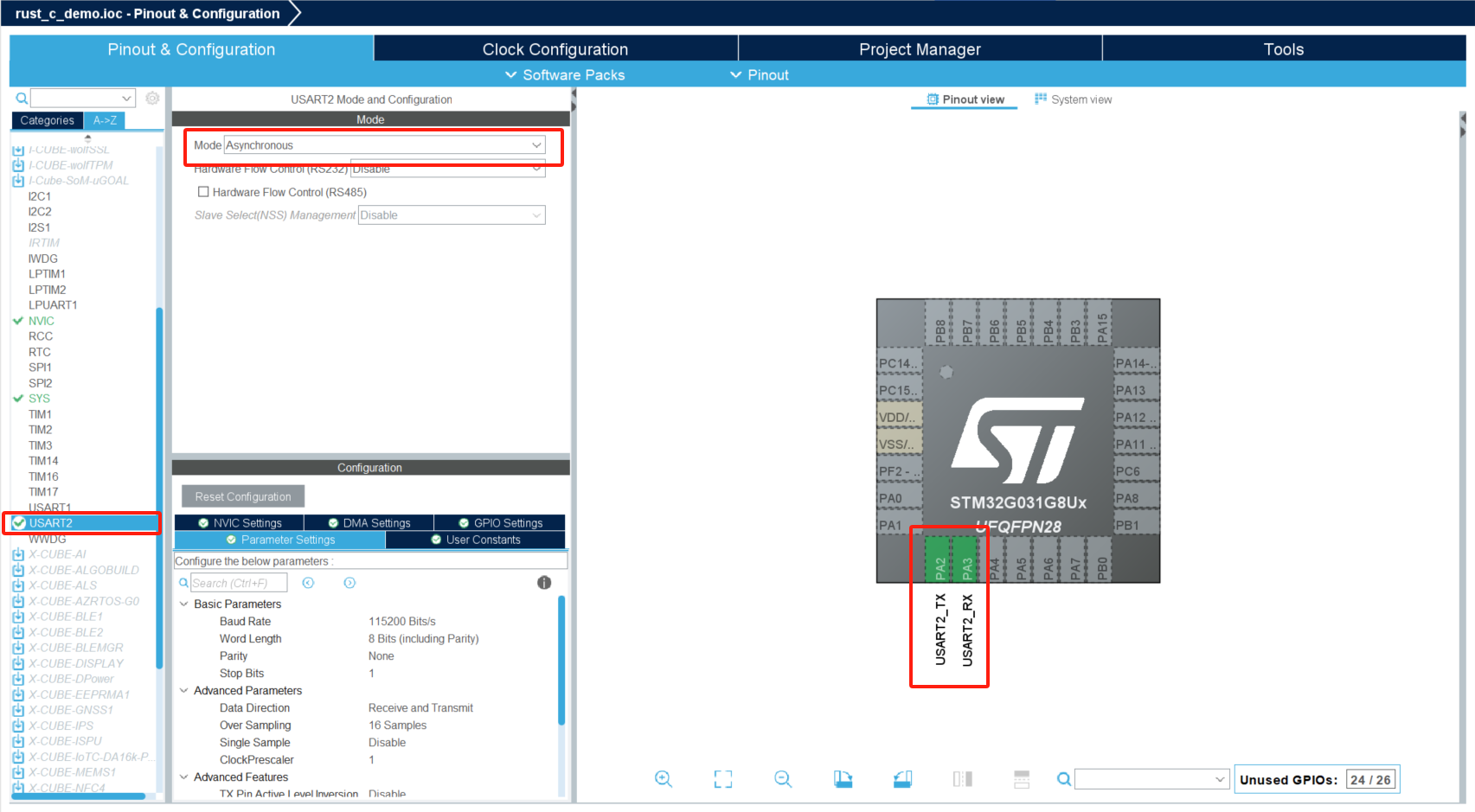Click the parameter list vertical scrollbar
Image resolution: width=1475 pixels, height=812 pixels.
point(561,660)
